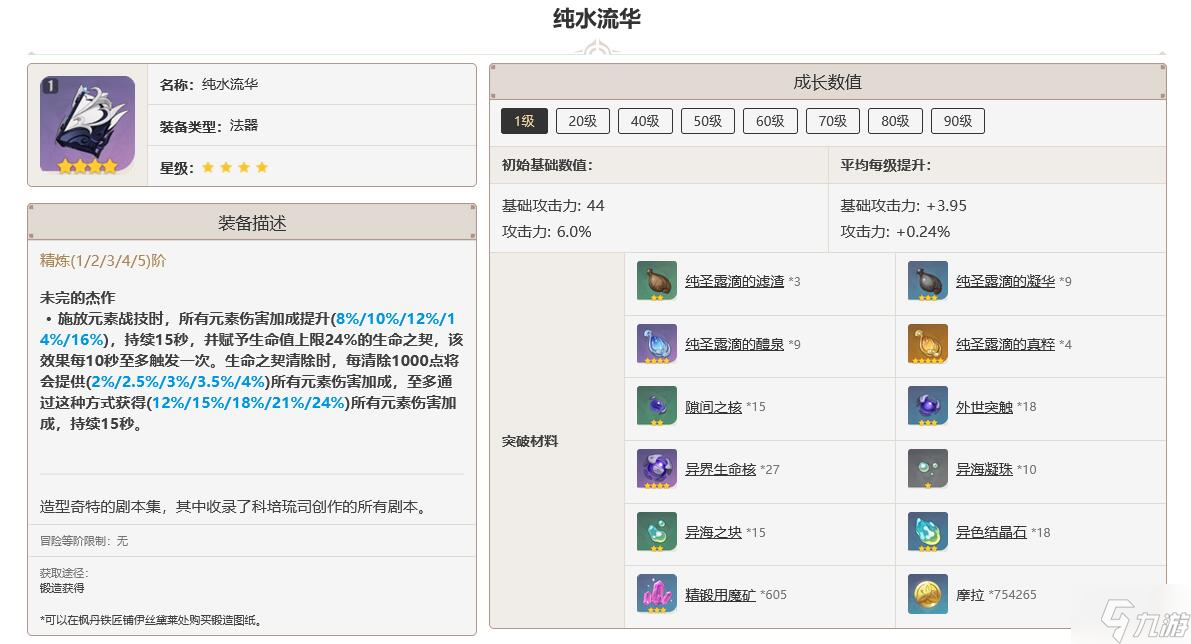Switch to the 20级 level tab
This screenshot has width=1191, height=644.
tap(583, 122)
